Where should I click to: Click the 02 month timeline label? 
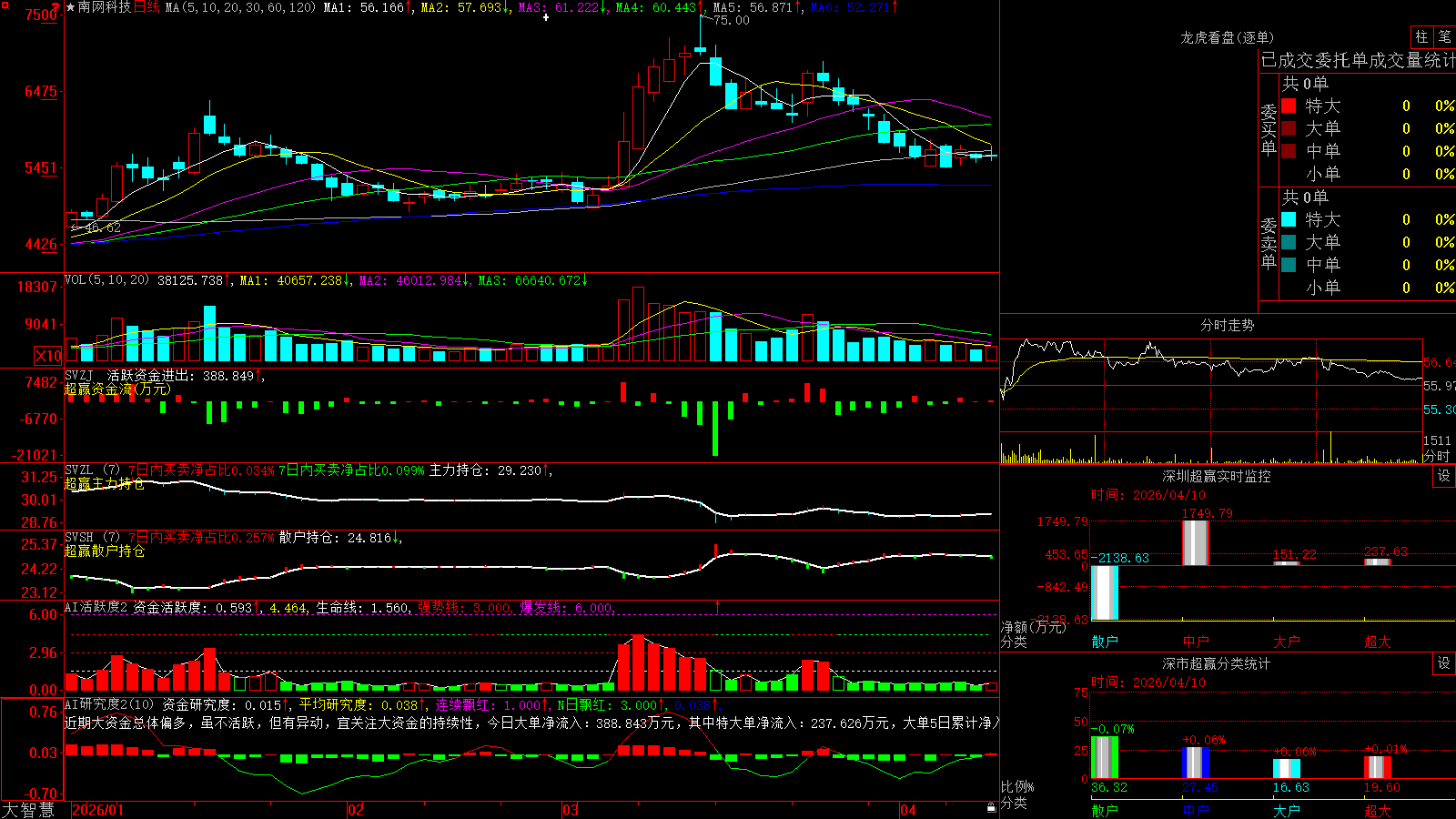pos(356,810)
